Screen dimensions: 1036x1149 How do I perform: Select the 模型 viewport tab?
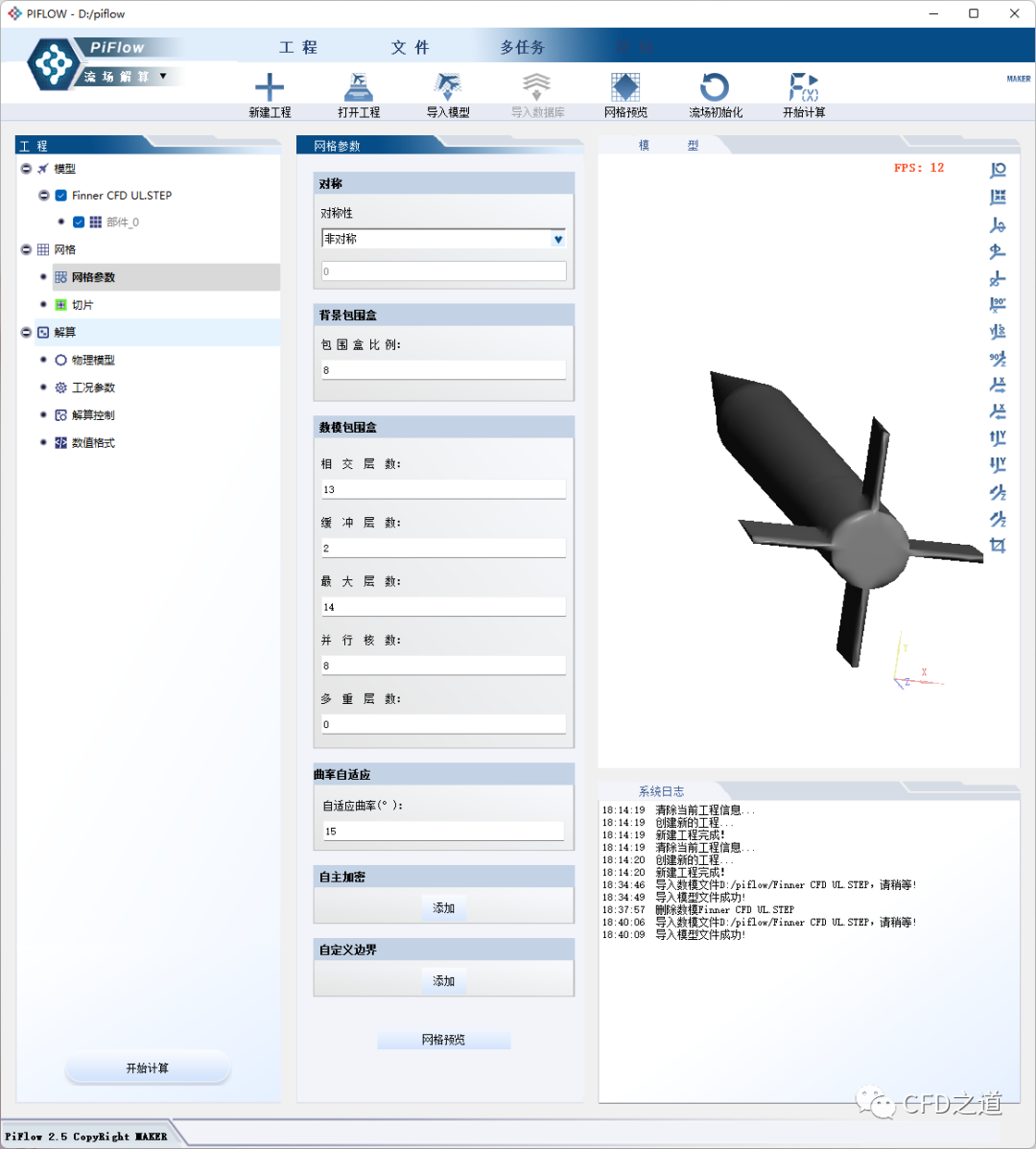point(669,145)
